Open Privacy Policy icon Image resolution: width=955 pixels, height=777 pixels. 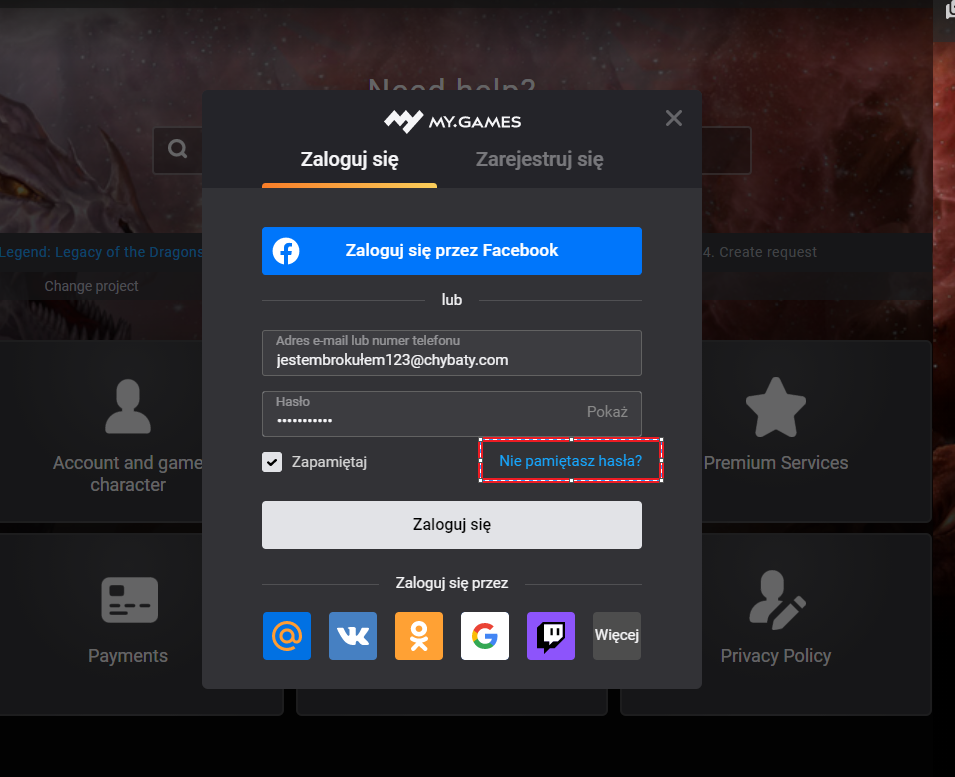click(x=777, y=600)
